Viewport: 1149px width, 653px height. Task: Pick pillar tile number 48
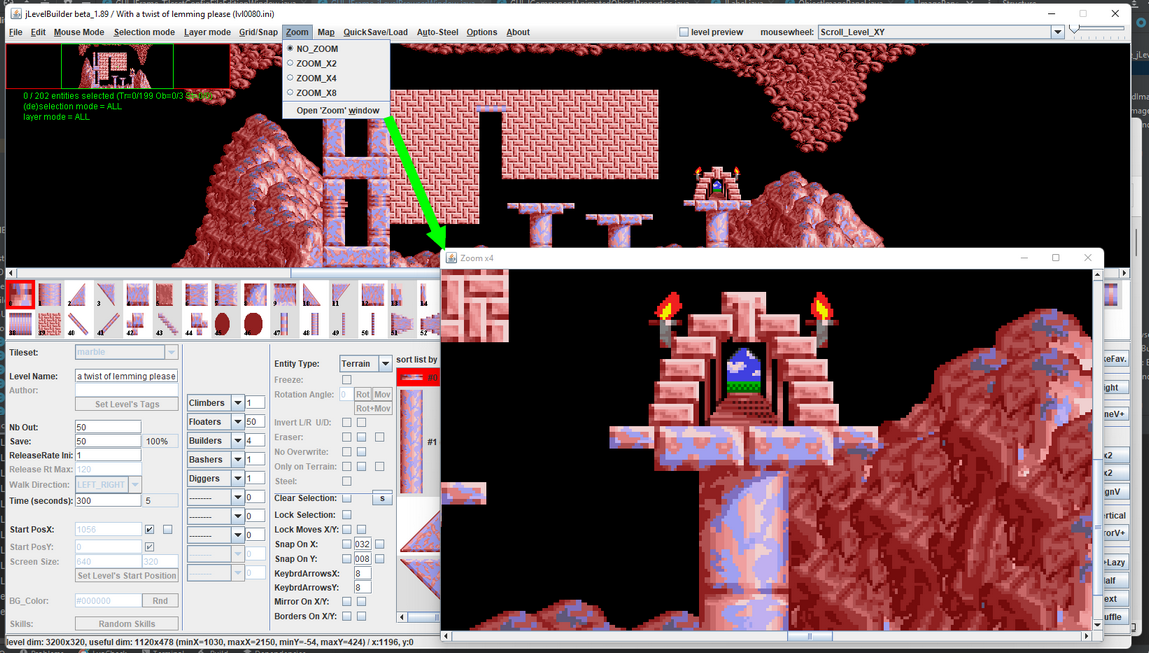[x=314, y=323]
